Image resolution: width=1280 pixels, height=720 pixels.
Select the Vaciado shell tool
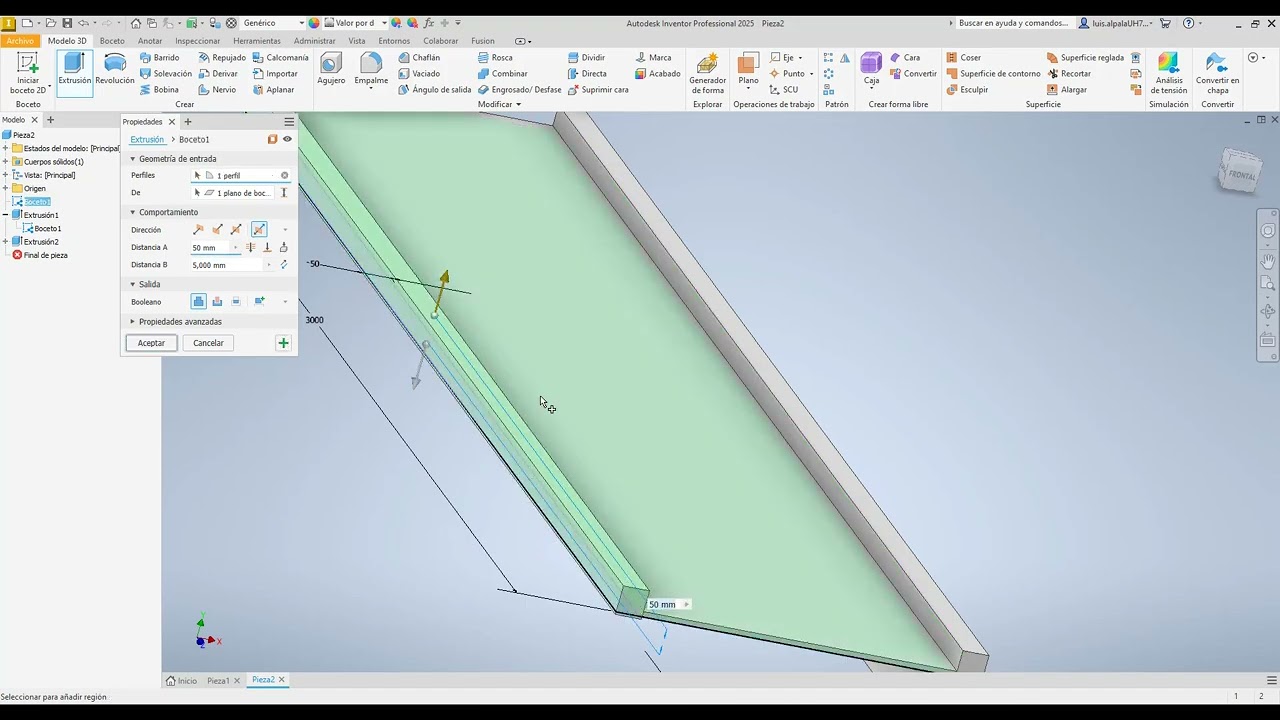pos(418,74)
